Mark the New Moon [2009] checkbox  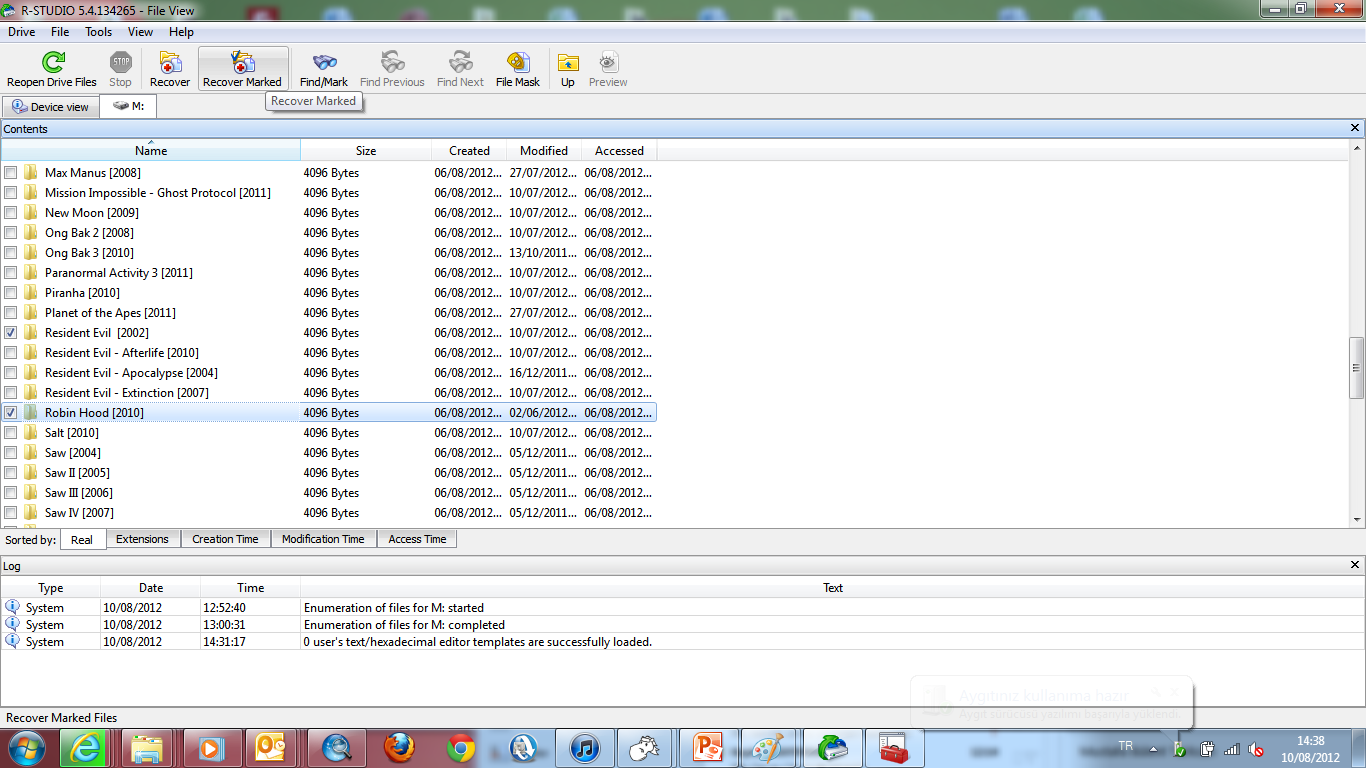(11, 212)
